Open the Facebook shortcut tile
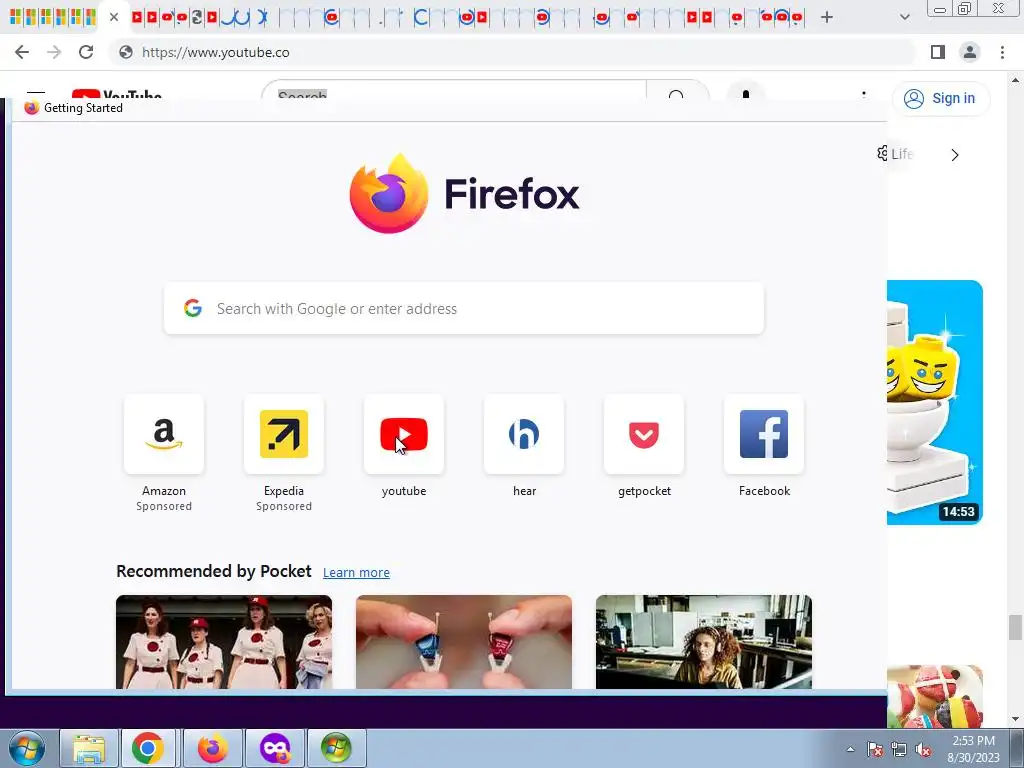 [764, 434]
